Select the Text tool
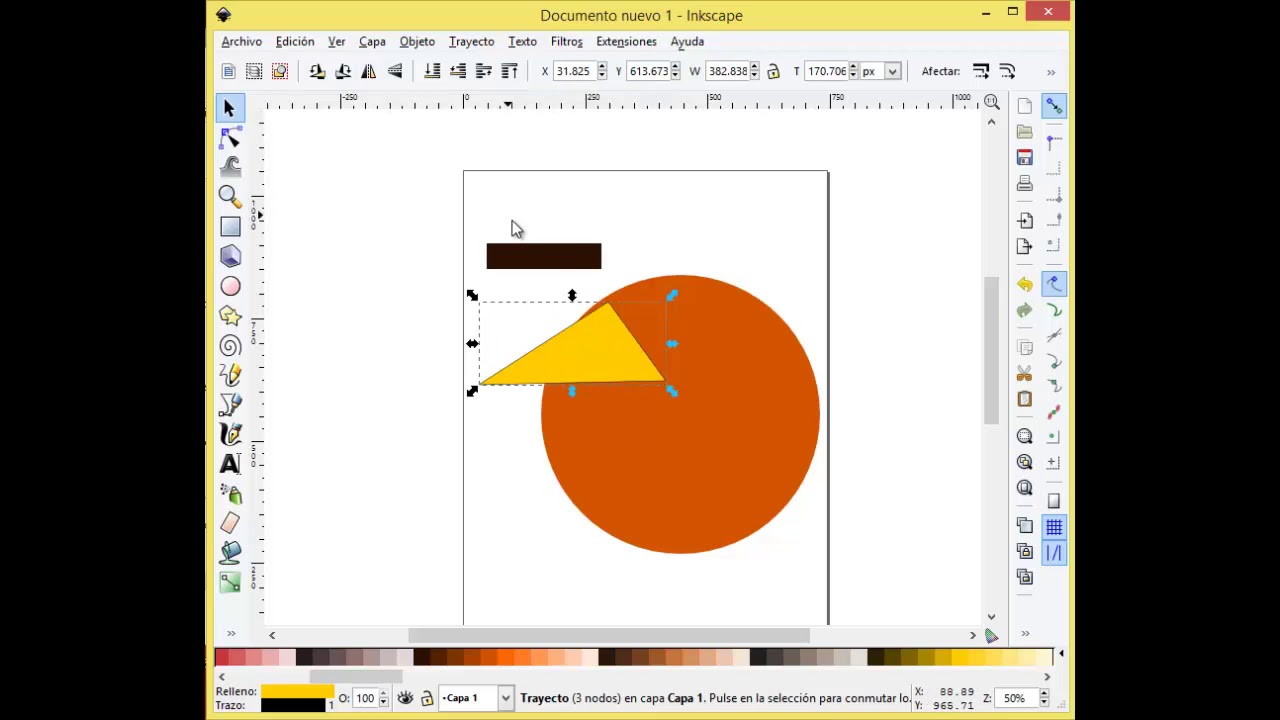The height and width of the screenshot is (720, 1280). (230, 463)
